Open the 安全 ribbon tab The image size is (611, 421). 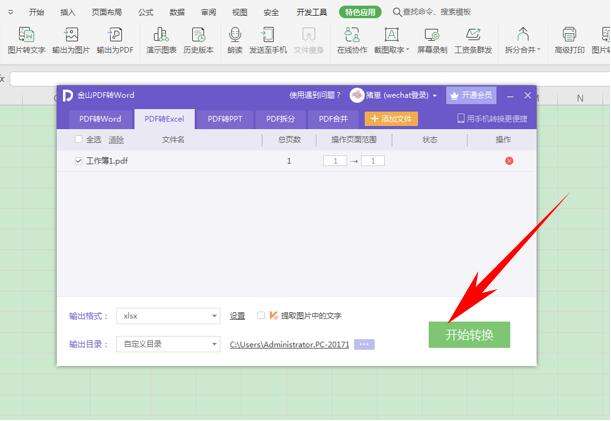tap(271, 12)
